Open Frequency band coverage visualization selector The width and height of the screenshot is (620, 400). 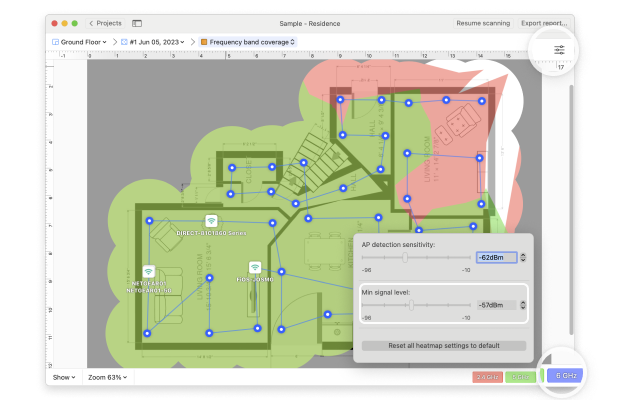(248, 42)
